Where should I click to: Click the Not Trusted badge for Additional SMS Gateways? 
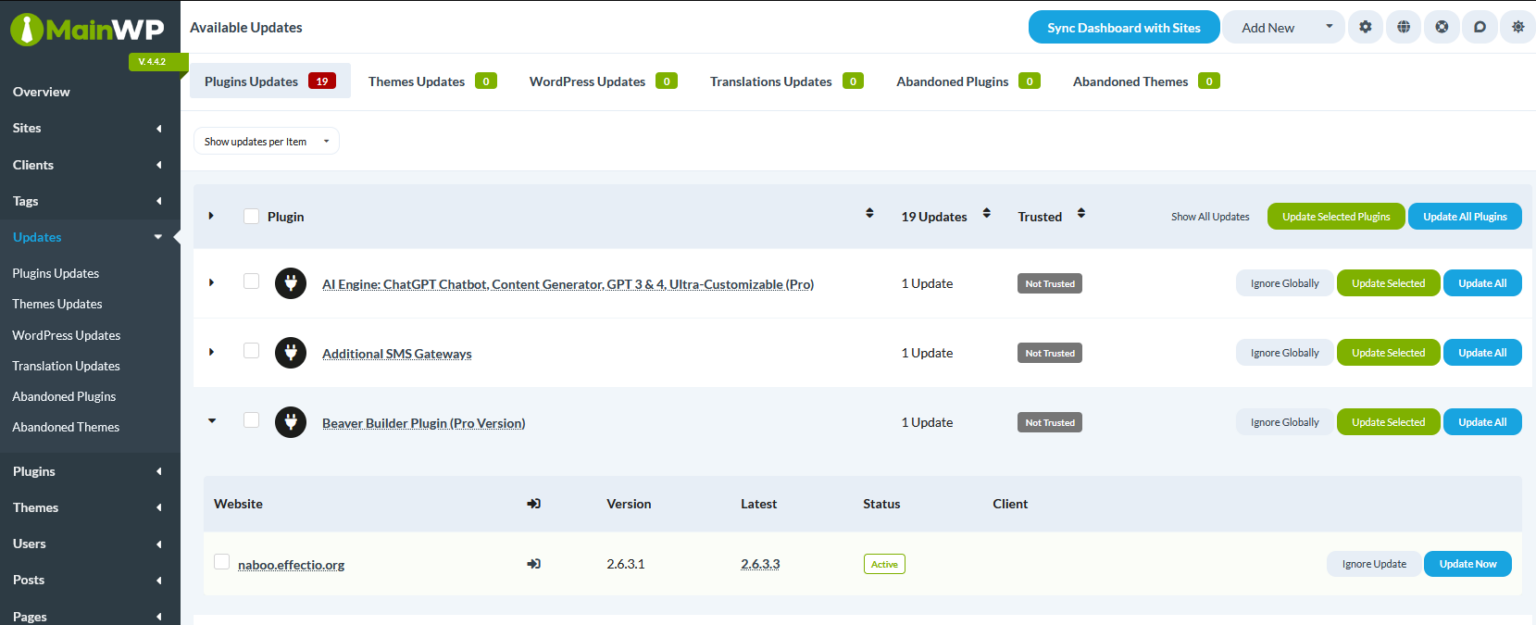(1049, 352)
